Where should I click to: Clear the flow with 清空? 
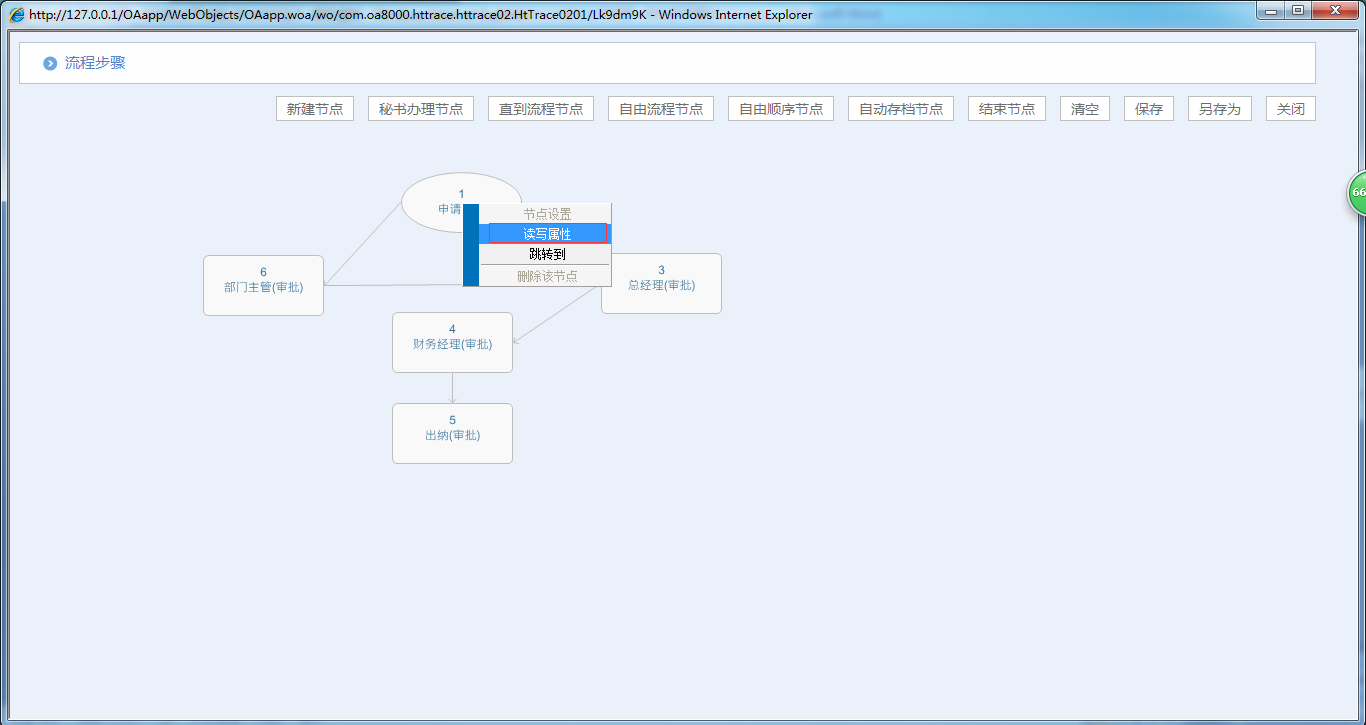[1085, 109]
